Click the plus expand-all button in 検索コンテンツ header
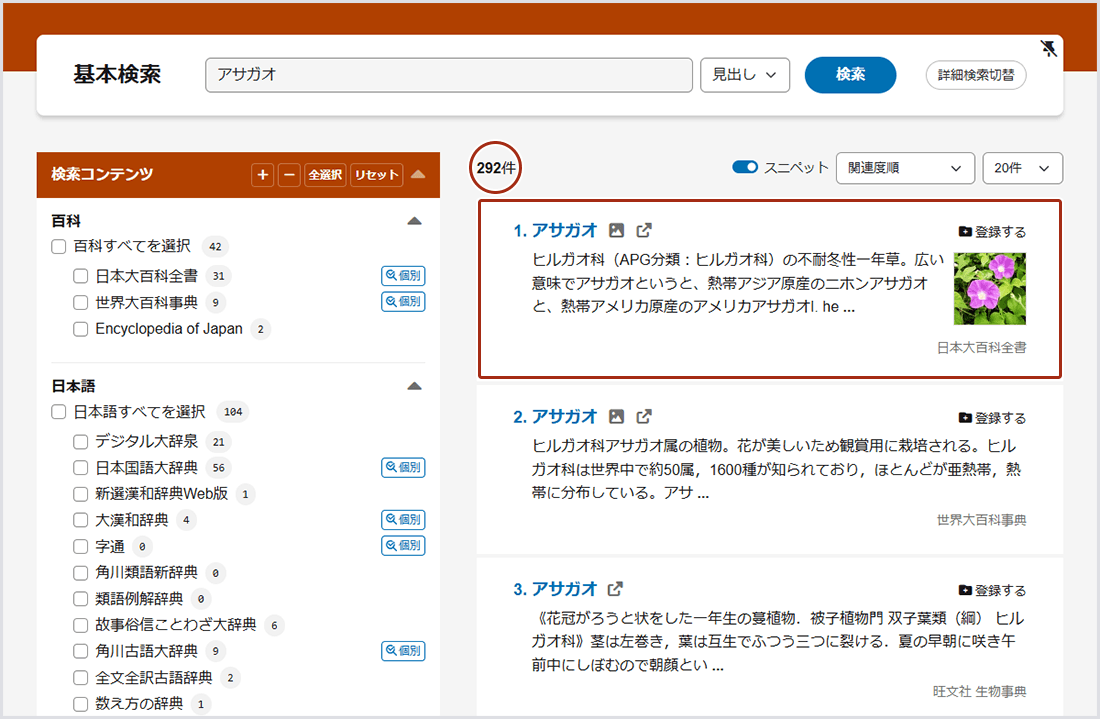1100x719 pixels. [262, 175]
